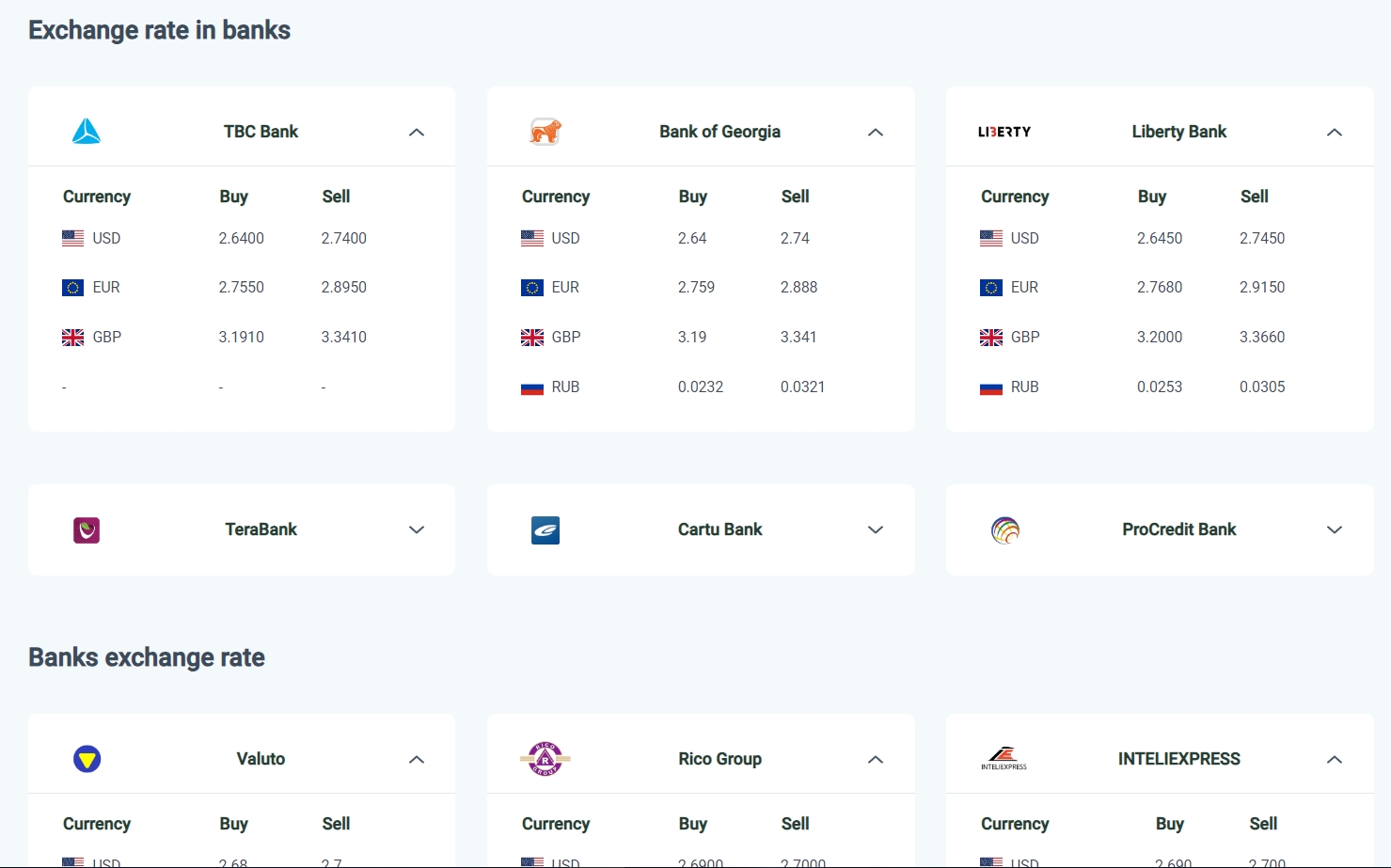Image resolution: width=1391 pixels, height=868 pixels.
Task: Click the EUR flag in TBC Bank
Action: coord(73,288)
